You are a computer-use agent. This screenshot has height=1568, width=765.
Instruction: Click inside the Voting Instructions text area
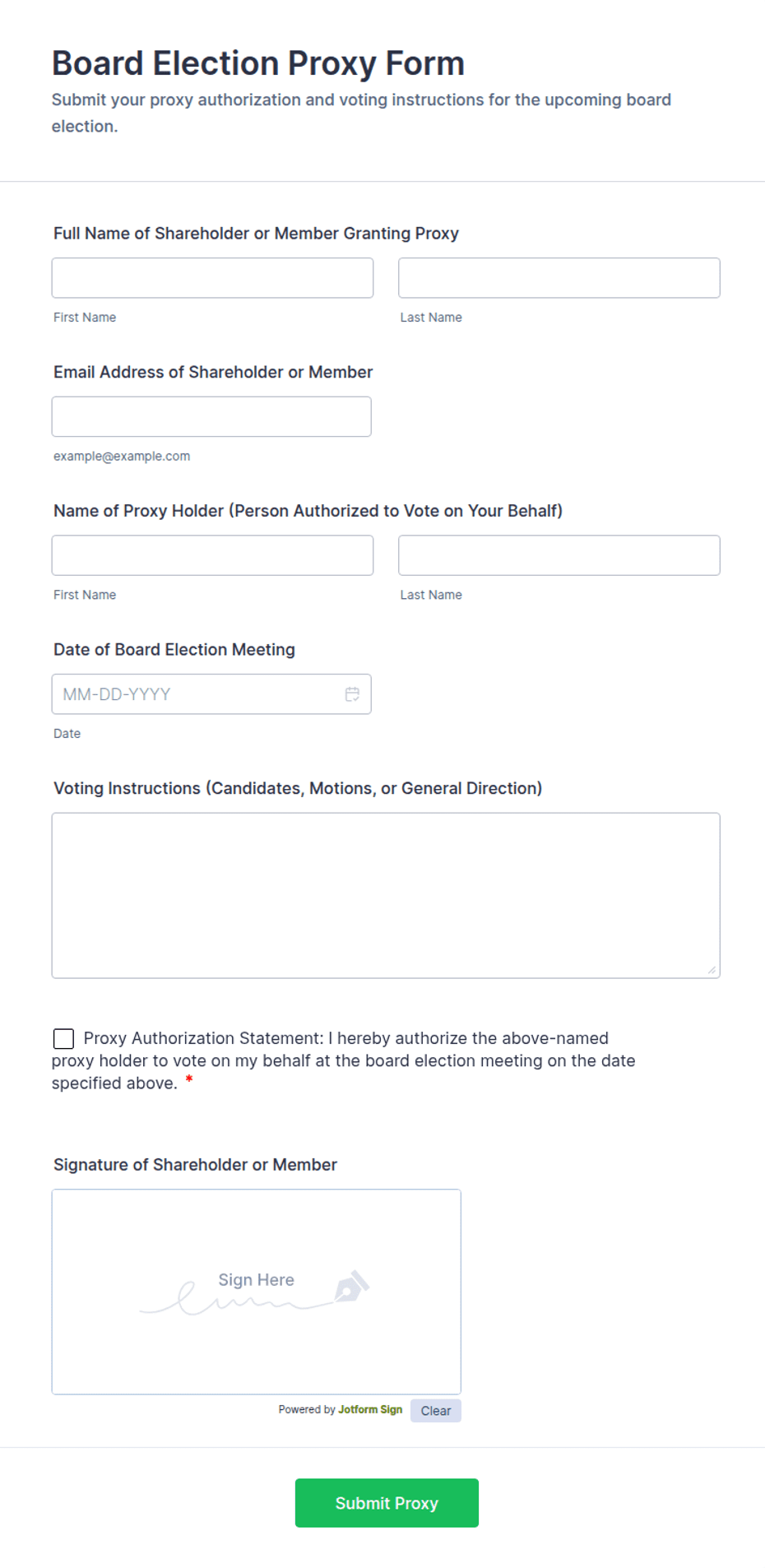point(386,896)
